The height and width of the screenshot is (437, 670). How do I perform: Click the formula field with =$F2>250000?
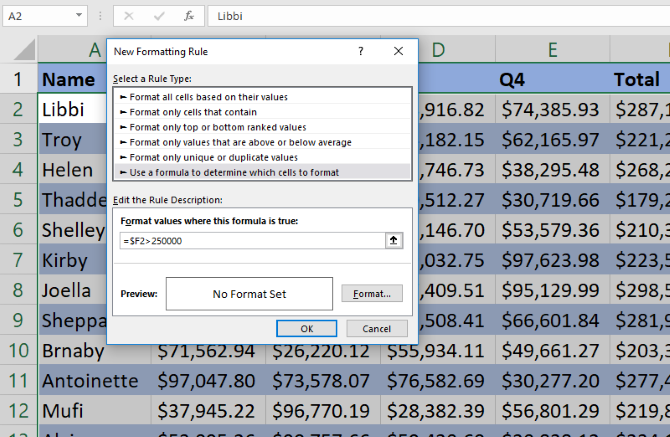253,241
